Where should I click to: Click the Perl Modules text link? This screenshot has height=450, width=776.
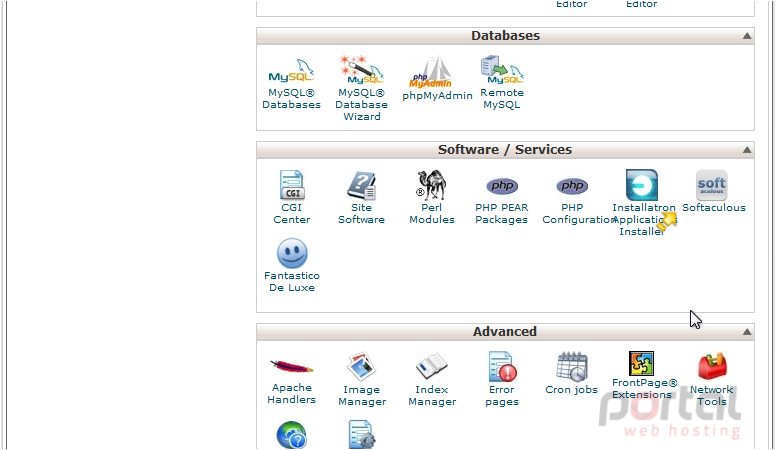tap(432, 213)
